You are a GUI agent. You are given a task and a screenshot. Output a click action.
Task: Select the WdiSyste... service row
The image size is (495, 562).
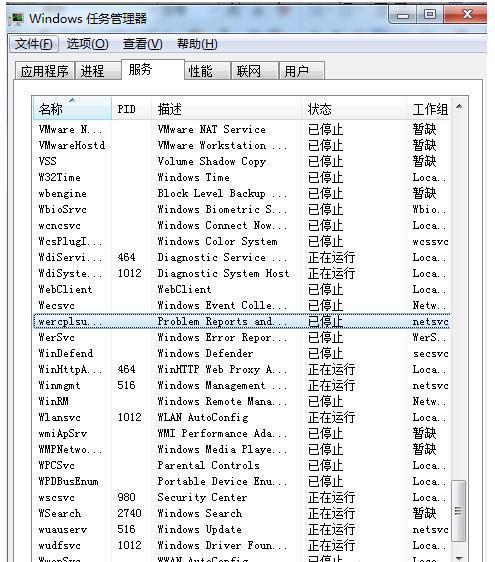[242, 273]
